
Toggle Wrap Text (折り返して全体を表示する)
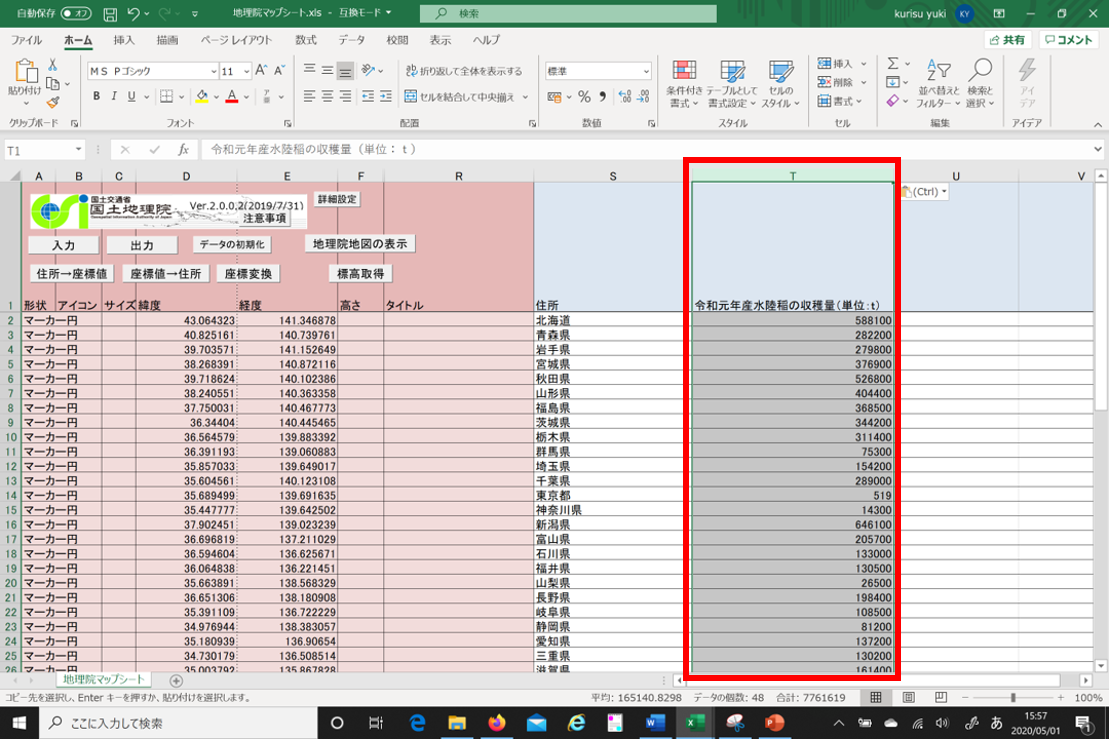point(464,71)
